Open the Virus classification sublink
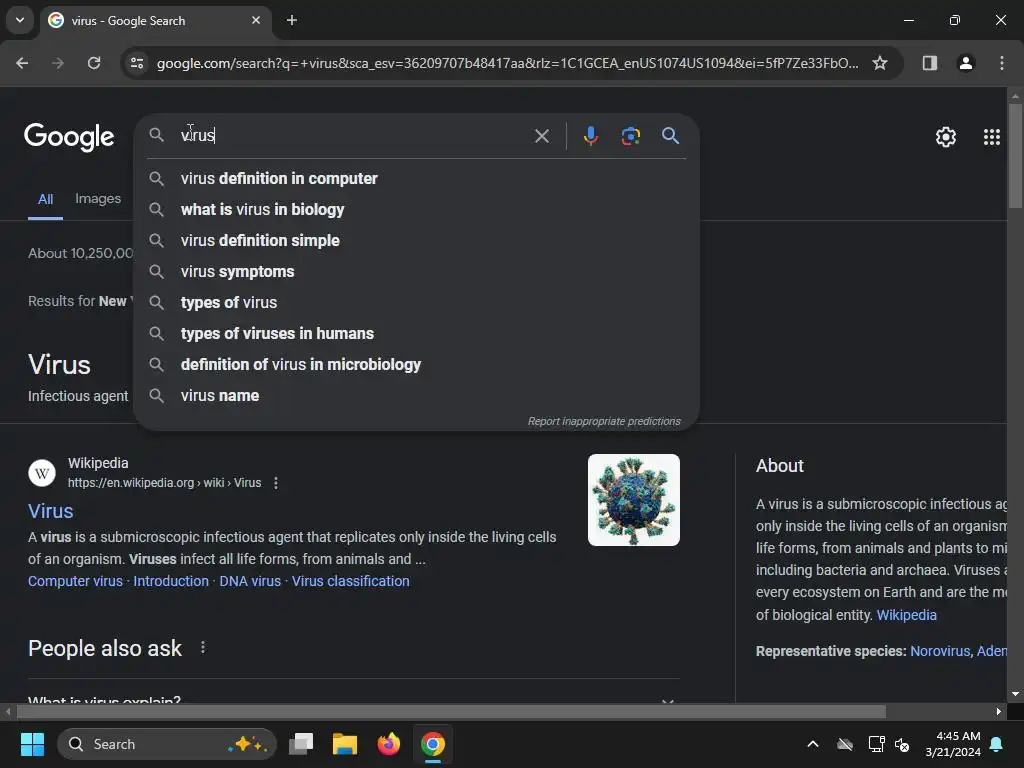Viewport: 1024px width, 768px height. (351, 581)
